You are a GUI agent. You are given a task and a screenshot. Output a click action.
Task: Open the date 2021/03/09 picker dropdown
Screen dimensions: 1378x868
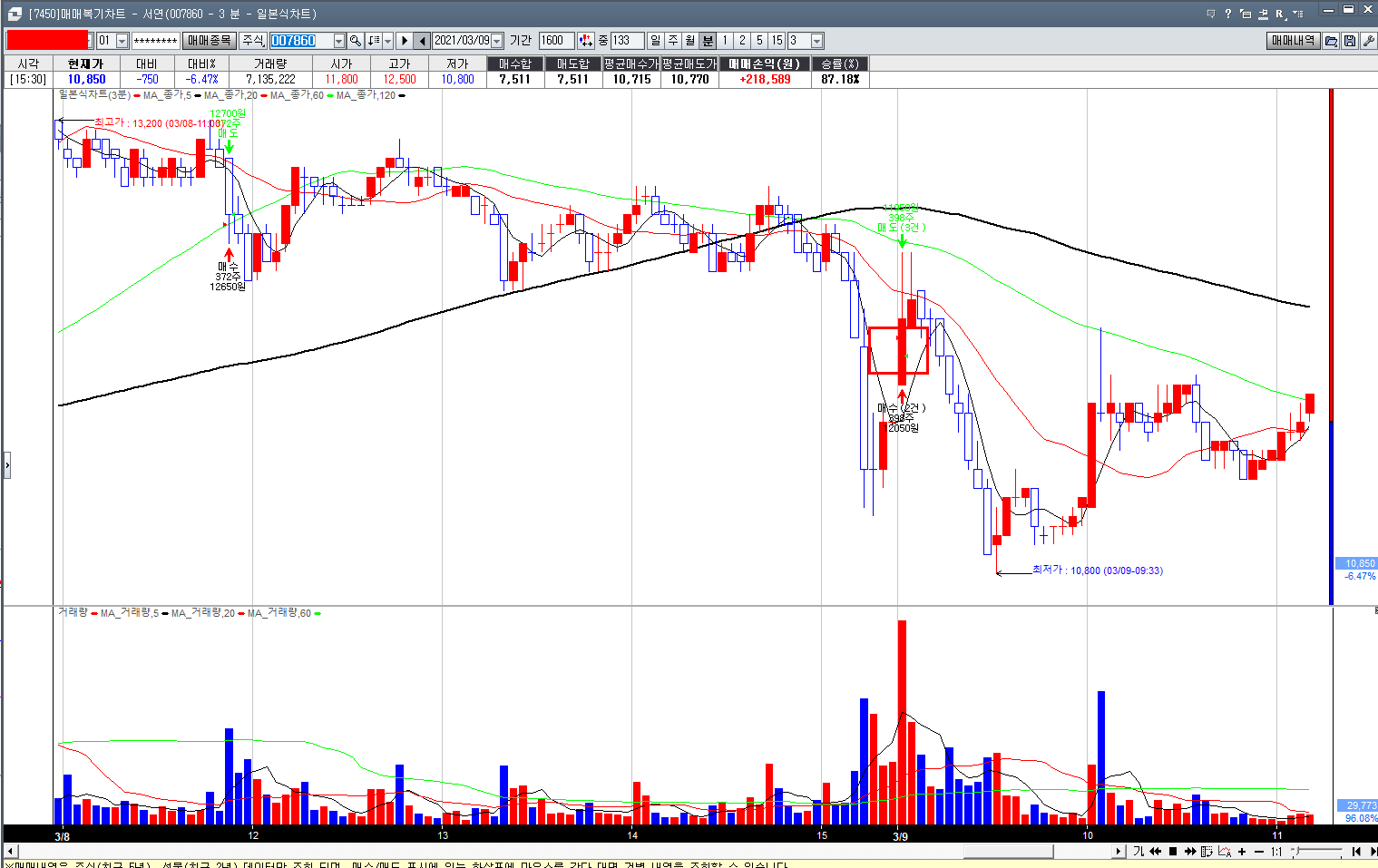pos(496,41)
